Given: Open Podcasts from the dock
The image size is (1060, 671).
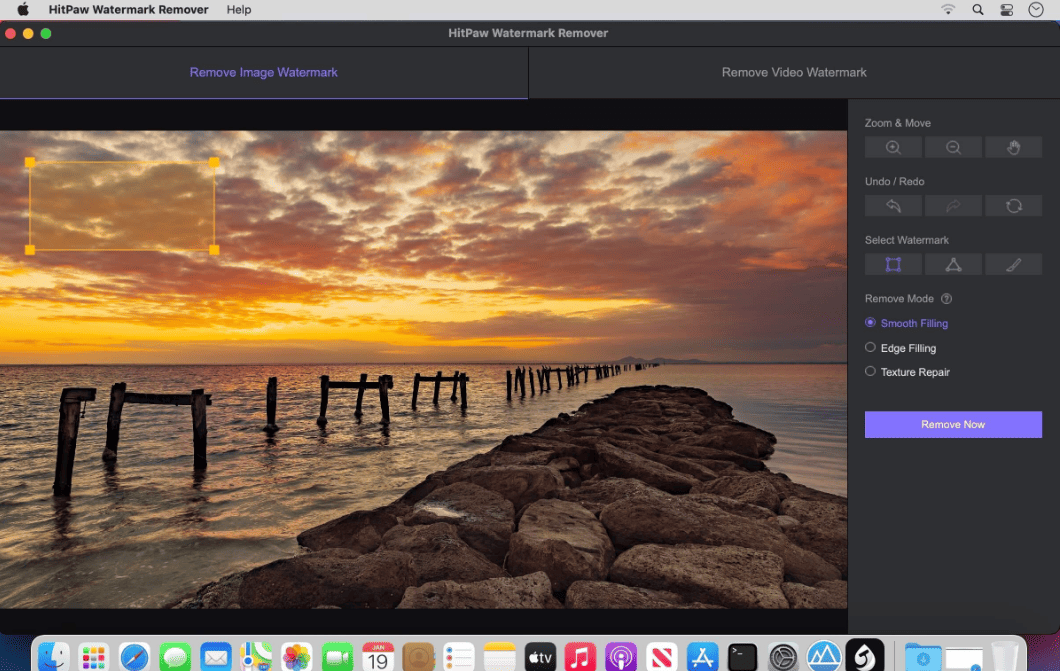Looking at the screenshot, I should (x=621, y=656).
